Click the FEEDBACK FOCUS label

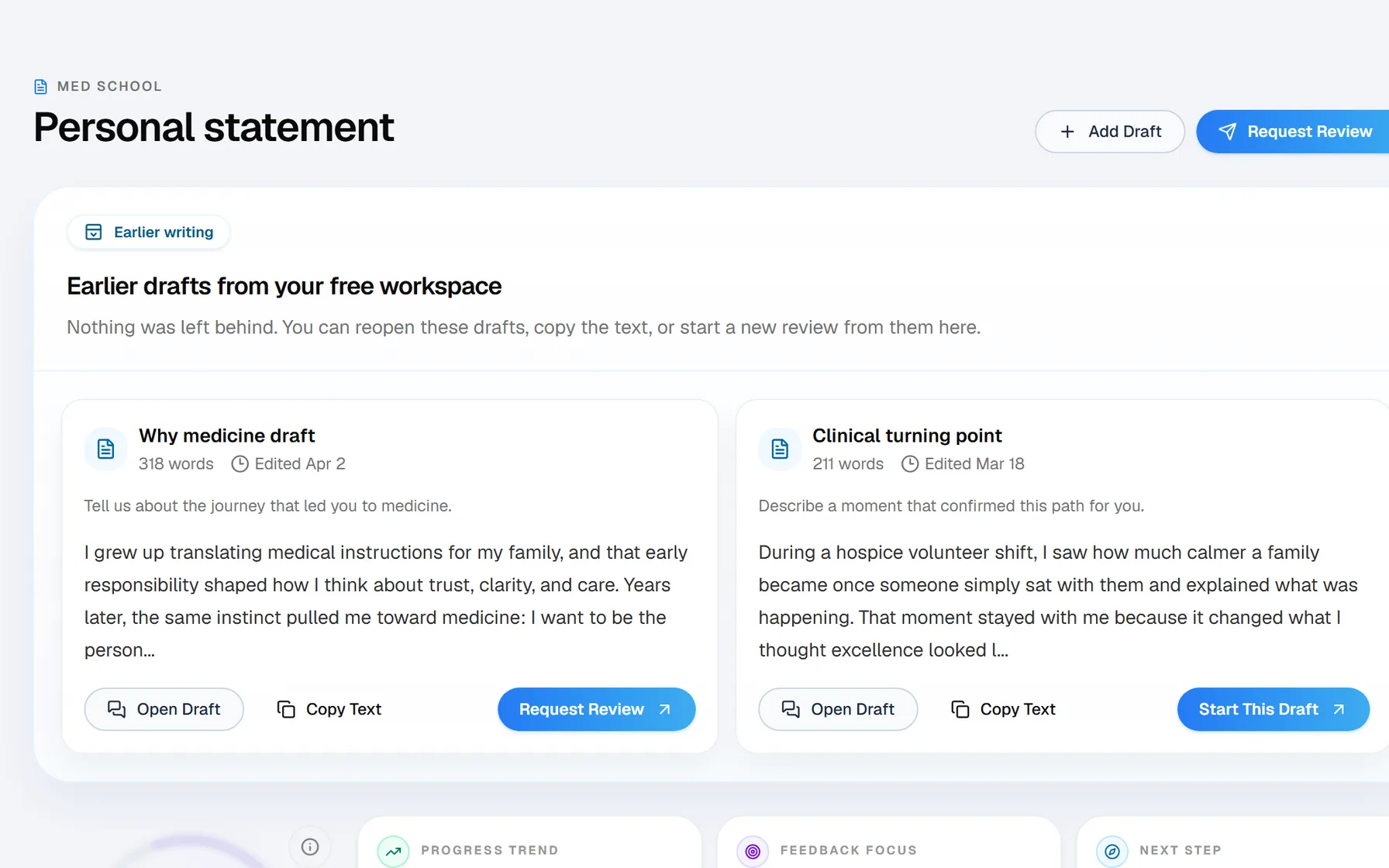click(x=849, y=850)
